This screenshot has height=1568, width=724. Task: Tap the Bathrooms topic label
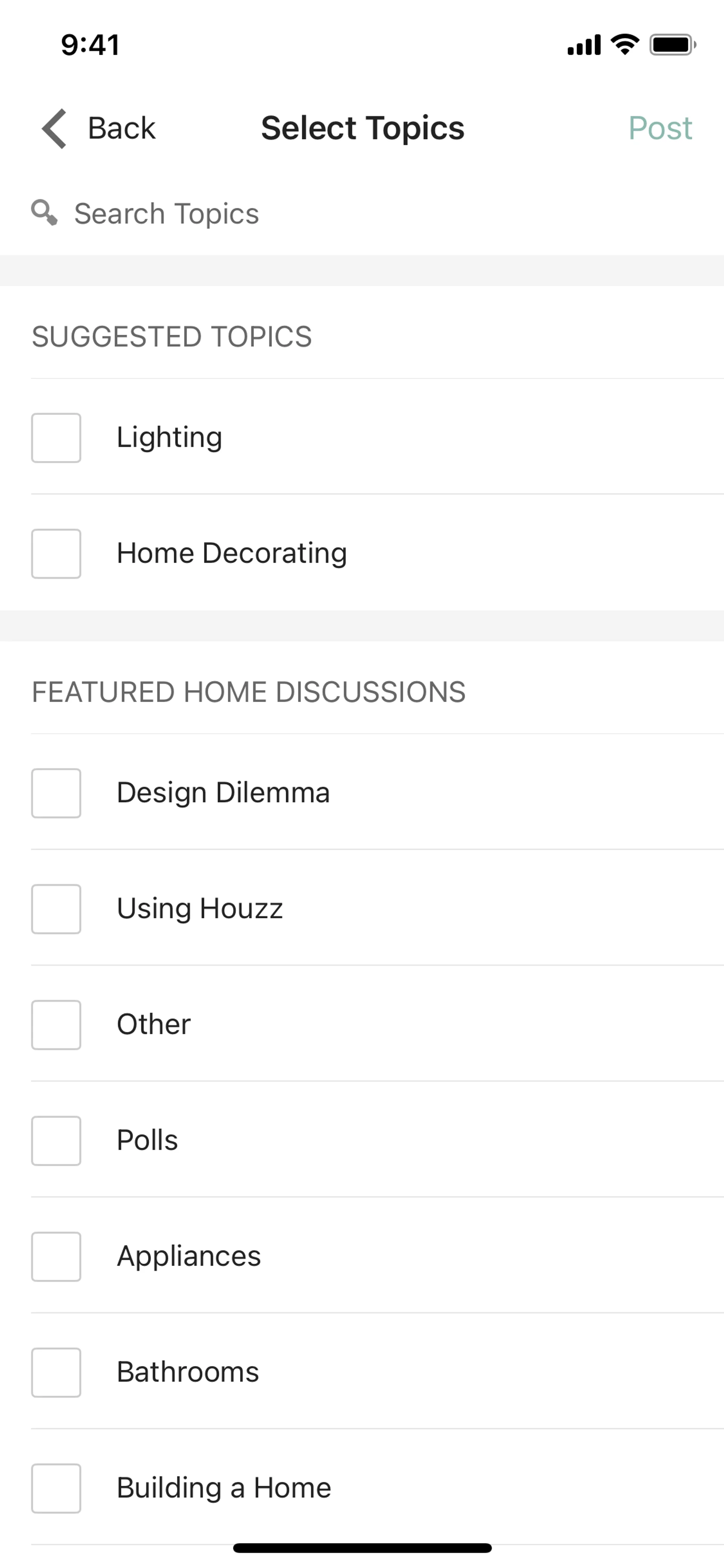click(x=187, y=1372)
